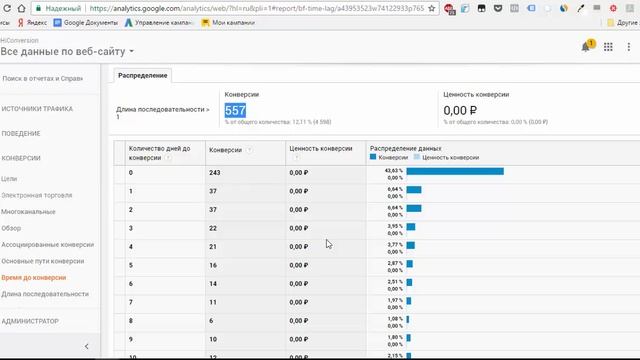Open the Мои кампании bookmark
This screenshot has height=360, width=640.
pos(228,23)
